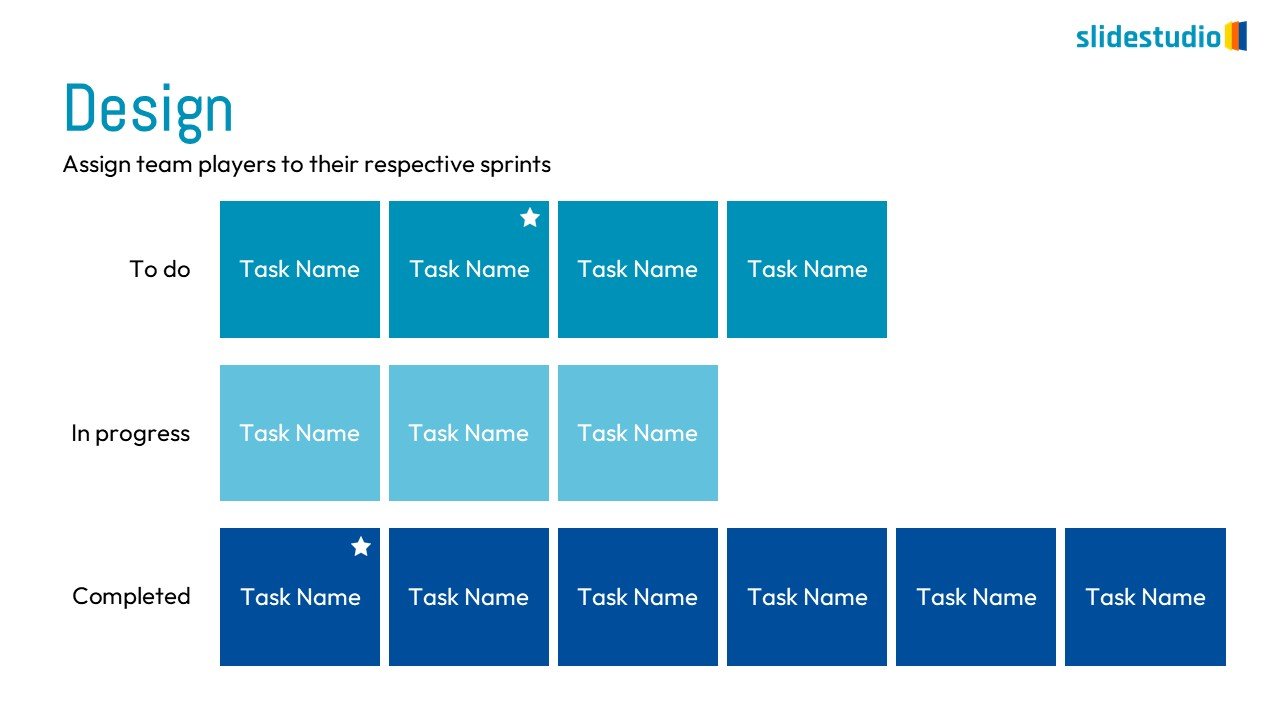Select the fourth Completed task tile
Image resolution: width=1280 pixels, height=720 pixels.
click(807, 597)
